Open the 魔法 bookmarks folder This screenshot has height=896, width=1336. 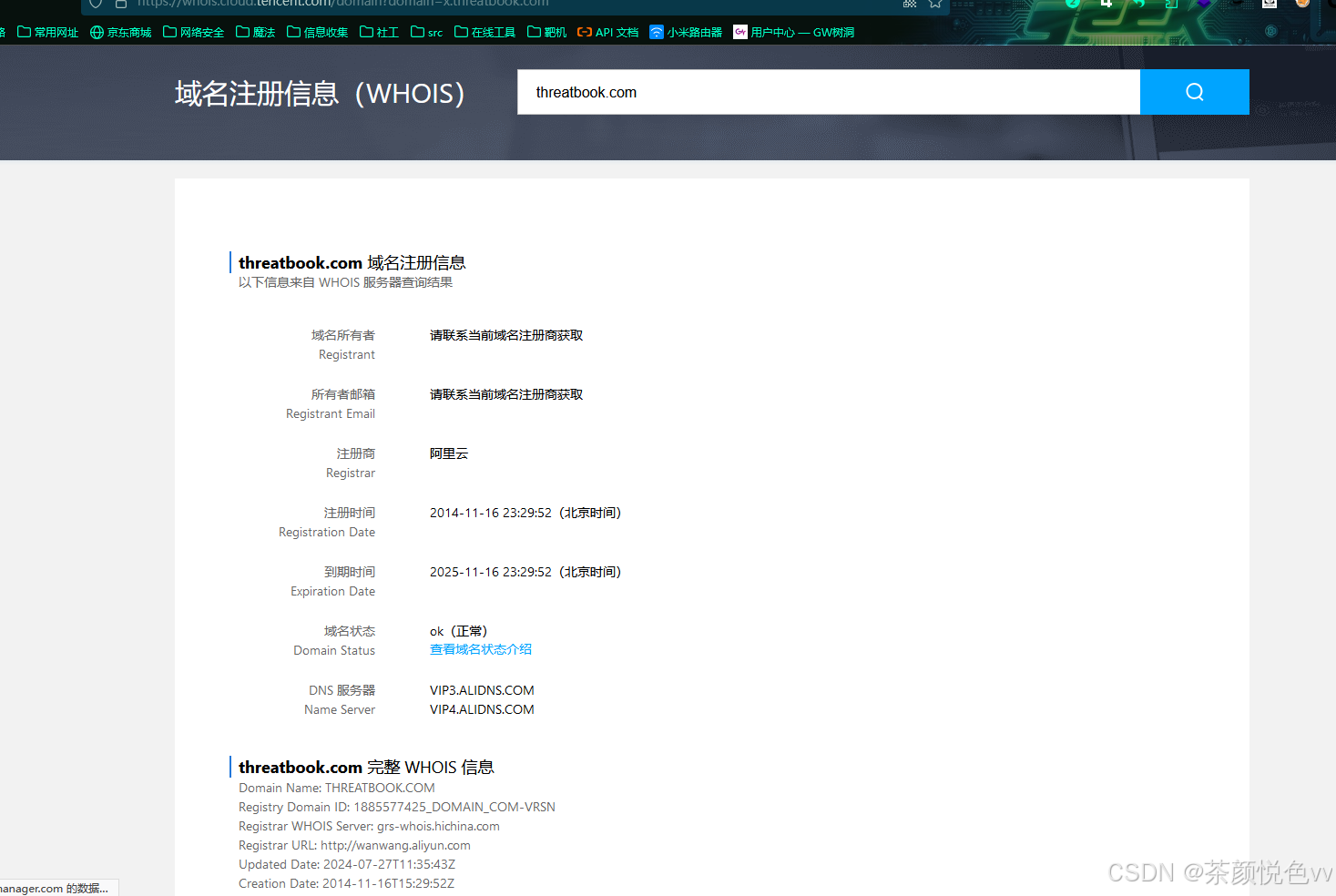coord(256,32)
